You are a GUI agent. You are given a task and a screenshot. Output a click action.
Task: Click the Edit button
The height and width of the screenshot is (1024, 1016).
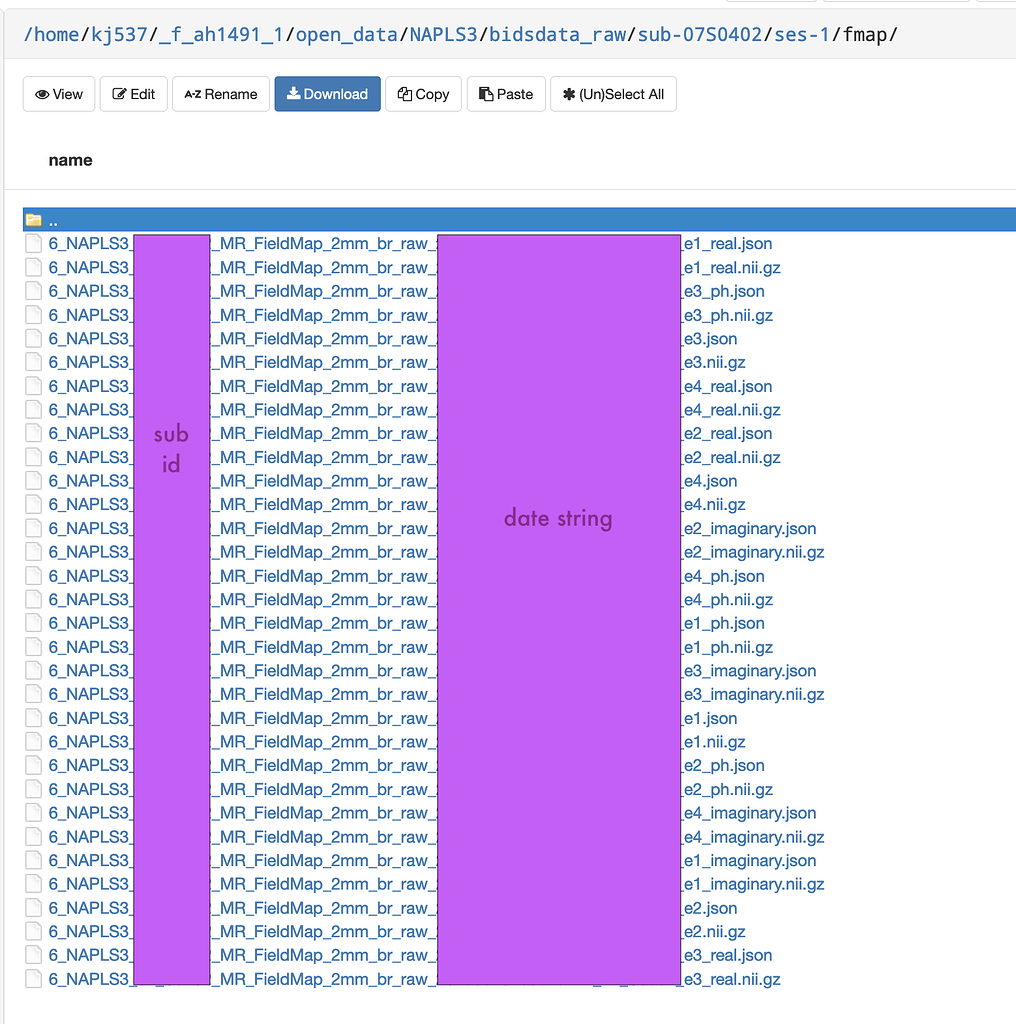[133, 94]
